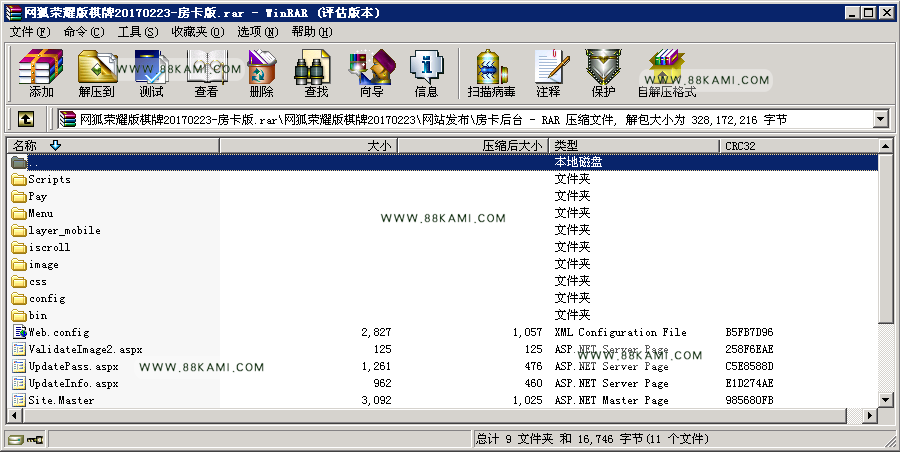Select the iscroll folder row

(443, 247)
